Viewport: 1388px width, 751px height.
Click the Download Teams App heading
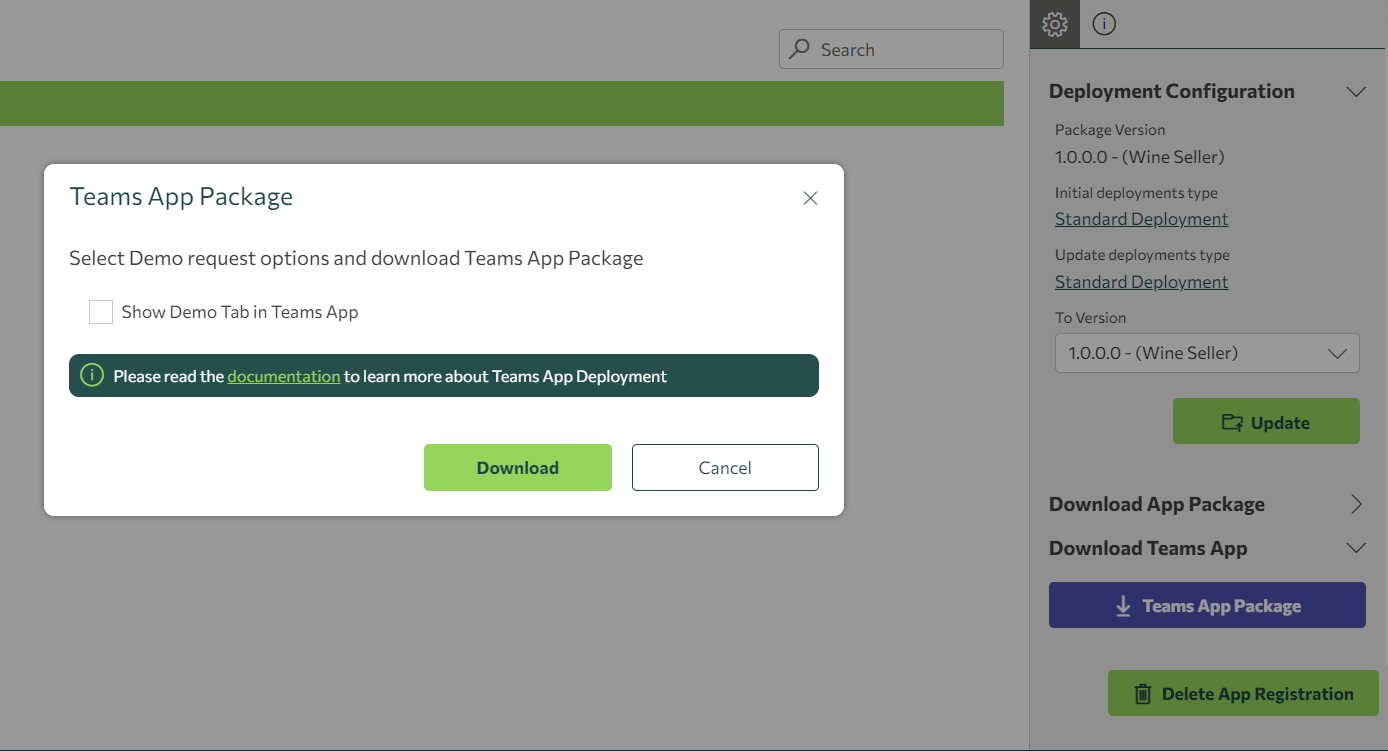click(x=1148, y=548)
